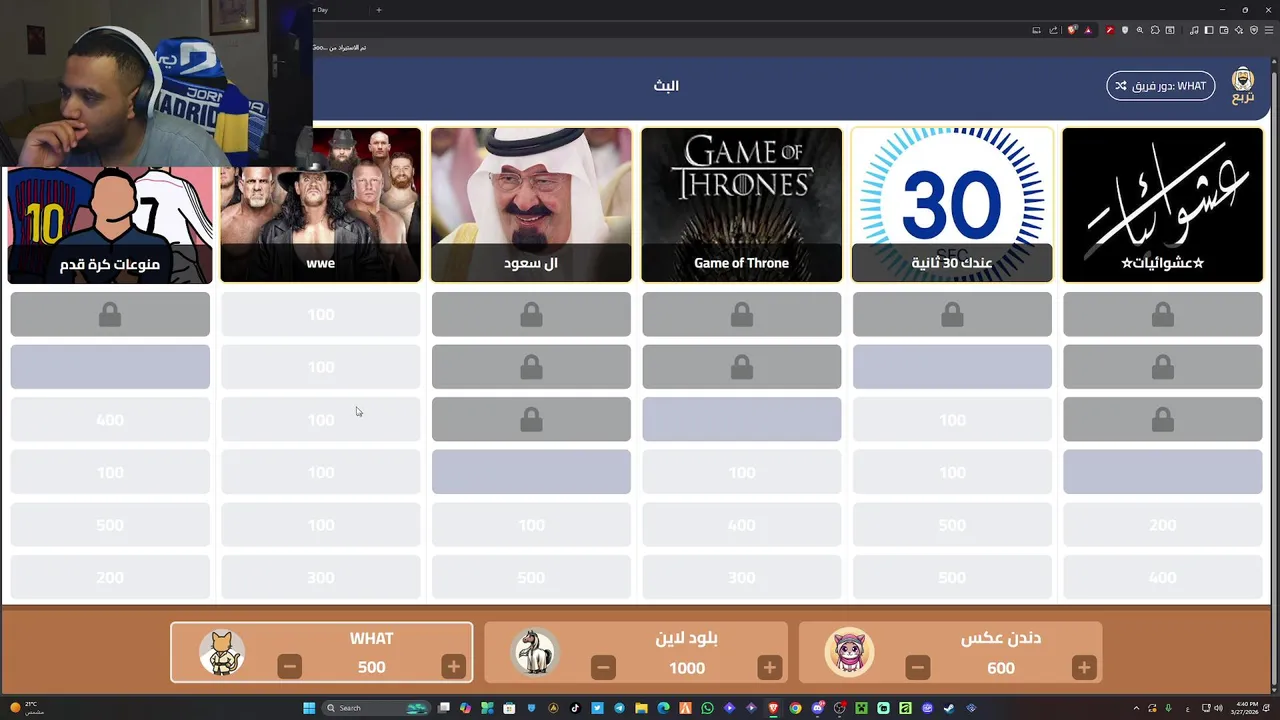This screenshot has width=1280, height=720.
Task: Open the wwe category card
Action: [321, 205]
